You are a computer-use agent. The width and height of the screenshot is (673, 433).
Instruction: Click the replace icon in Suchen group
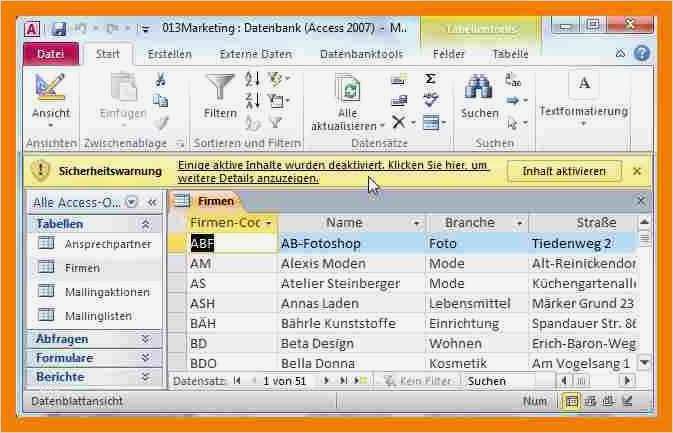click(513, 80)
